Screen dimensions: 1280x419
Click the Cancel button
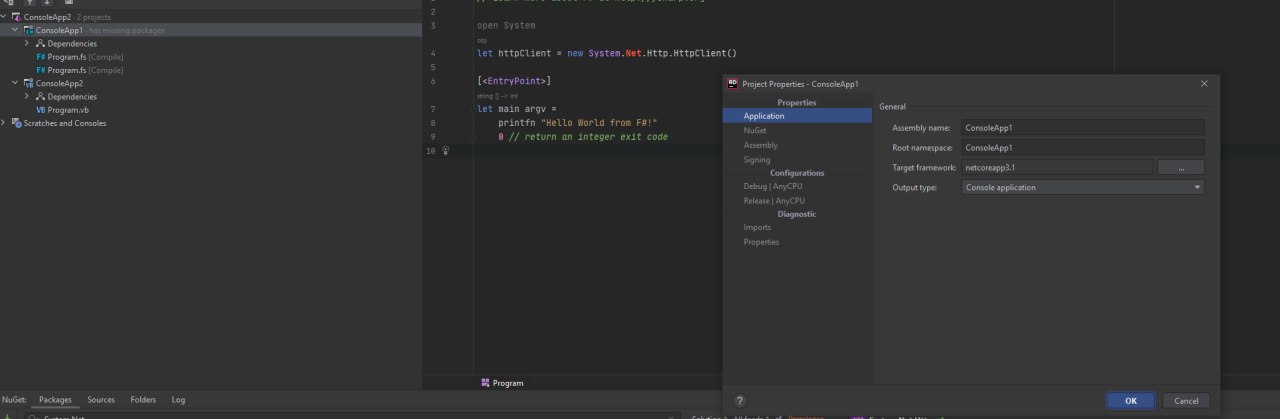click(1186, 400)
